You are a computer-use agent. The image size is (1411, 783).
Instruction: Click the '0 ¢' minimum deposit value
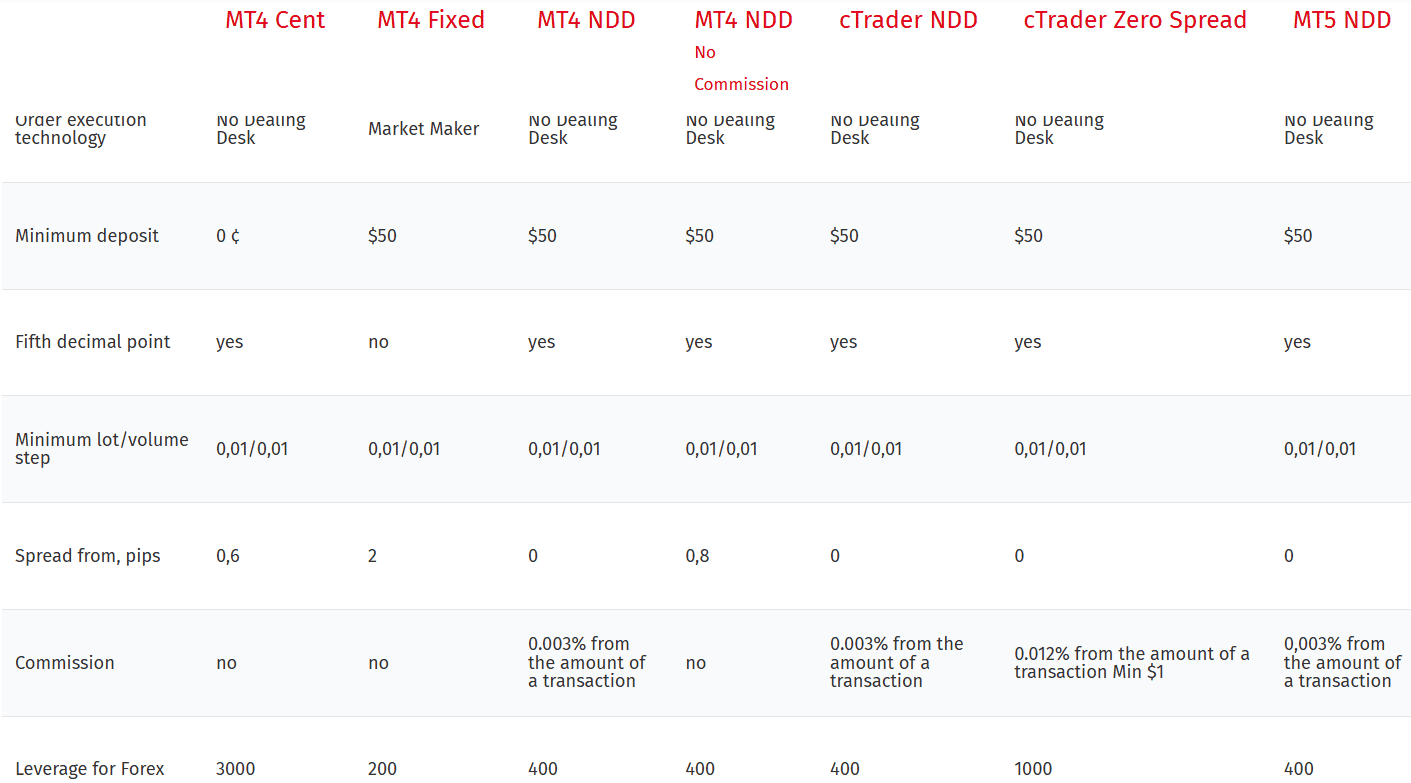pyautogui.click(x=228, y=236)
